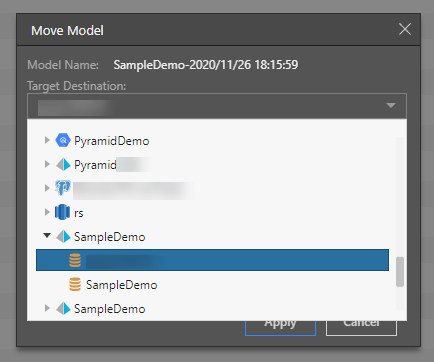This screenshot has width=434, height=362.
Task: Select the SampleDemo database entry
Action: (x=121, y=285)
